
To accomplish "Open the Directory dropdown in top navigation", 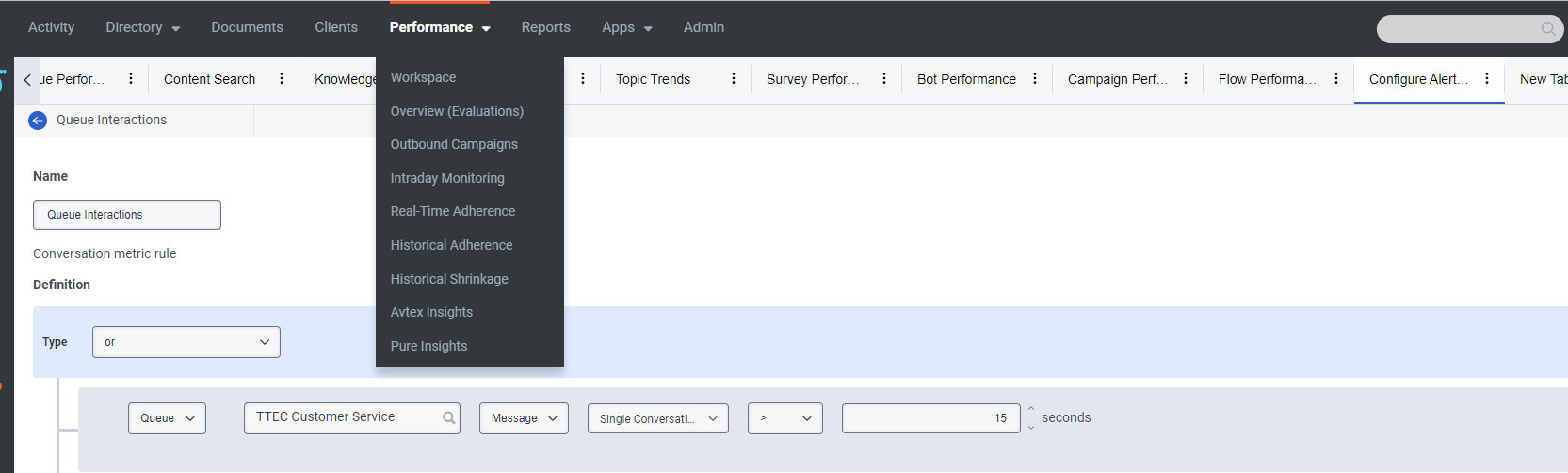I will click(x=142, y=27).
